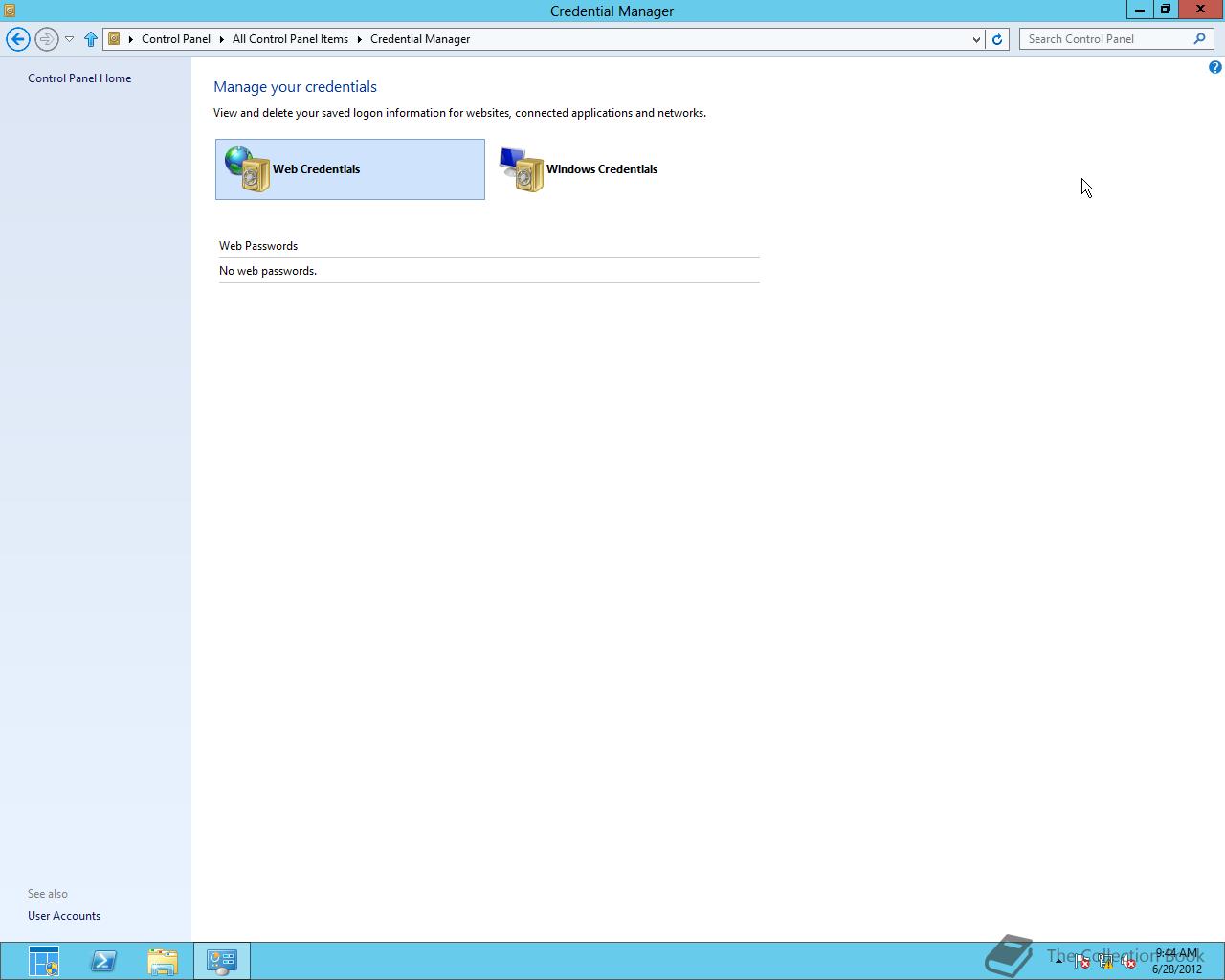Click the Forward navigation arrow
1225x980 pixels.
coord(46,39)
